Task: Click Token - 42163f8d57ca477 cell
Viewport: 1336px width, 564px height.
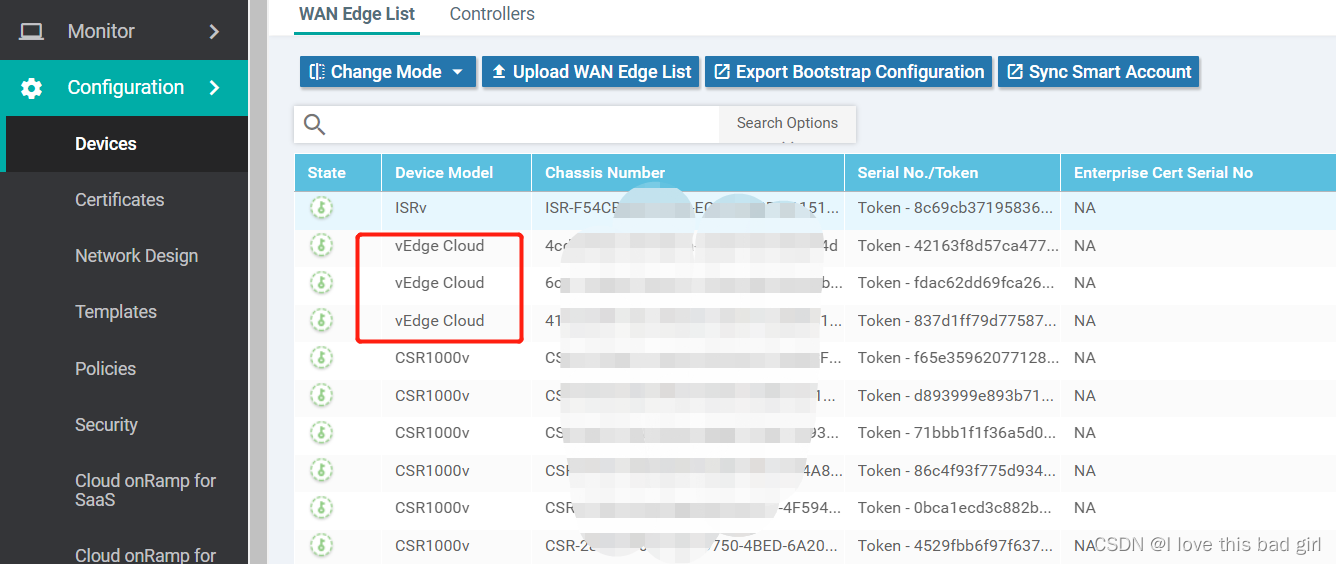Action: pyautogui.click(x=955, y=246)
